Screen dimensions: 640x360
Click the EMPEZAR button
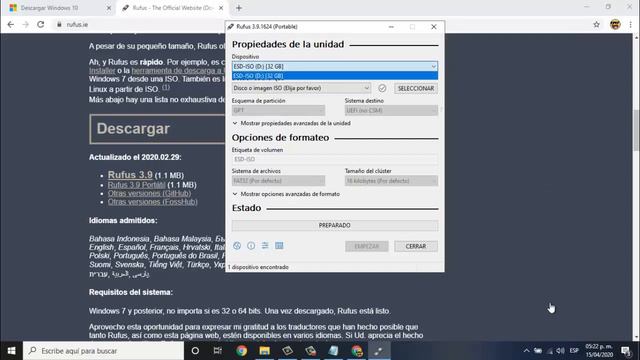tap(367, 246)
